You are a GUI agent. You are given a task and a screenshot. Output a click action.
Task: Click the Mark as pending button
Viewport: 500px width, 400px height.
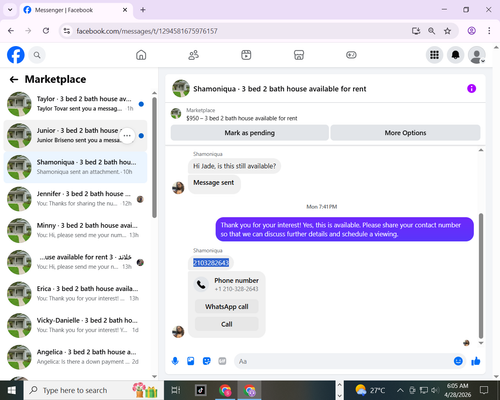tap(250, 133)
